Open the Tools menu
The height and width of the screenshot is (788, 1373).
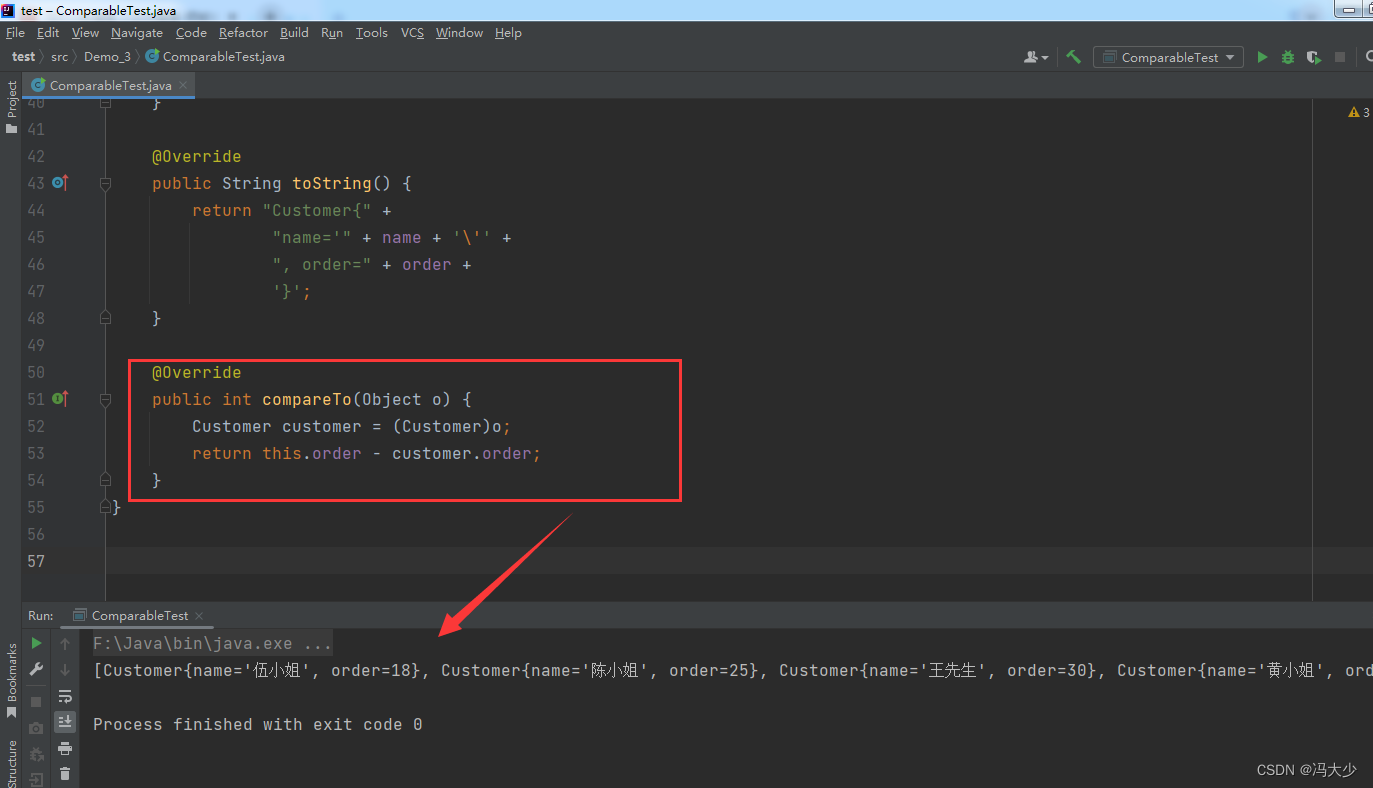(371, 32)
